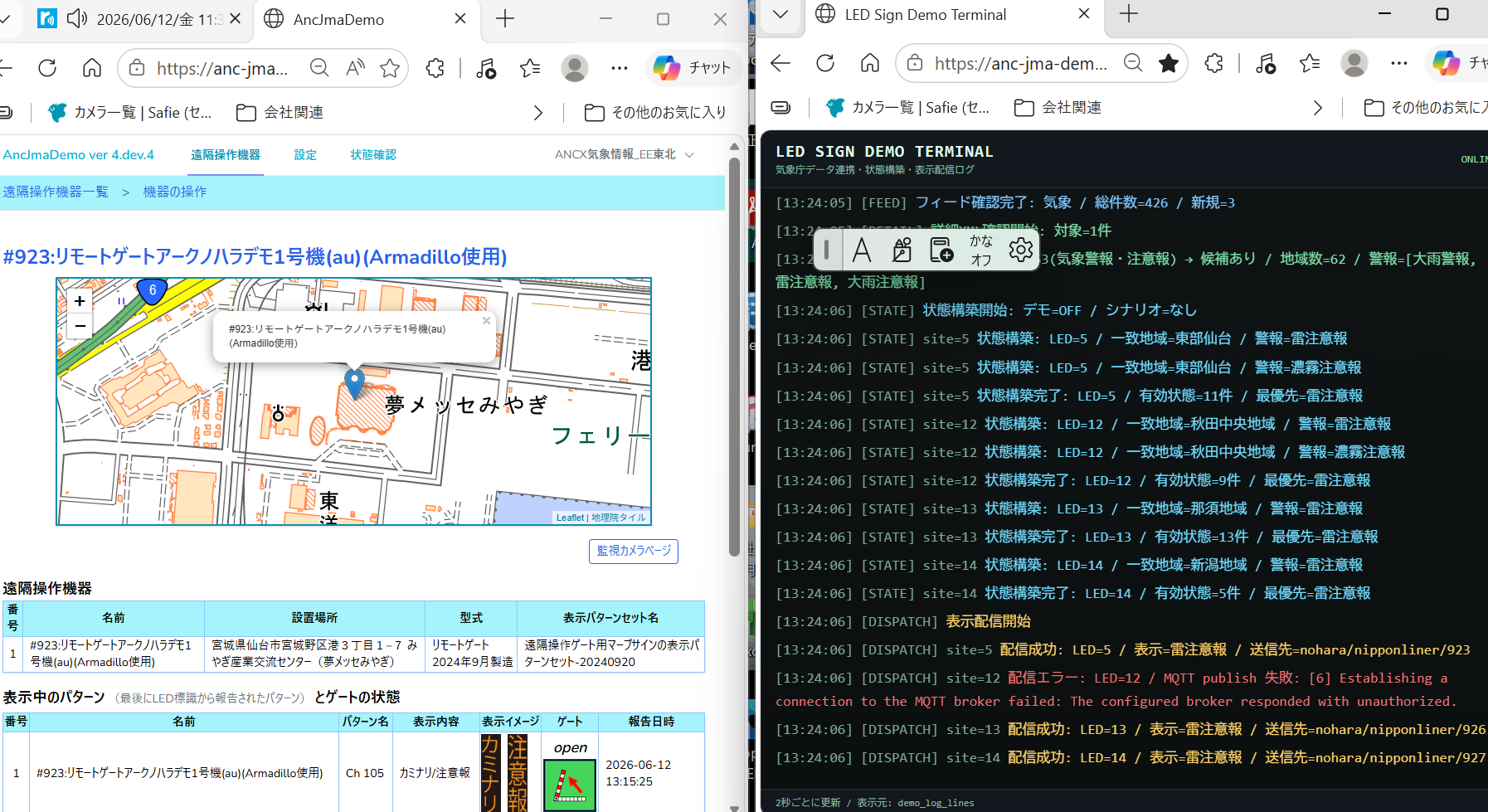
Task: Open favorites list in left browser toolbar
Action: 530,68
